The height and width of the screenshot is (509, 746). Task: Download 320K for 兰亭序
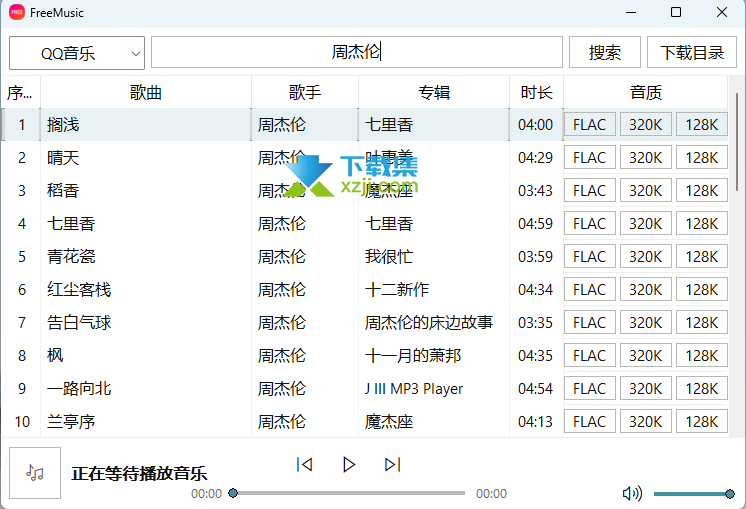(x=646, y=421)
